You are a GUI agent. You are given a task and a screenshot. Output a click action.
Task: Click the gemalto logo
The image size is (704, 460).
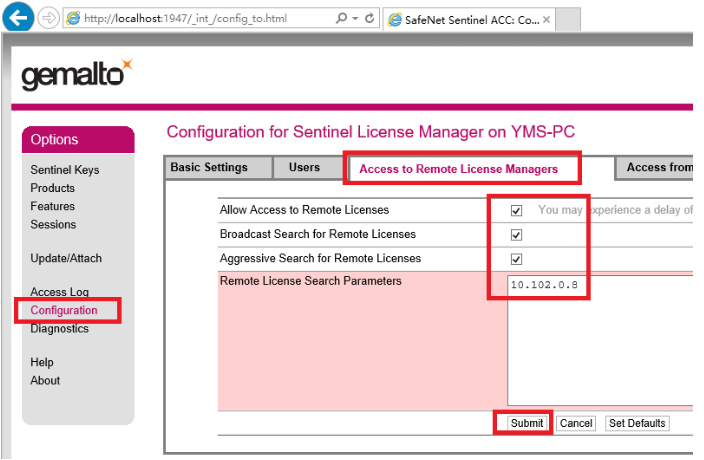(77, 74)
